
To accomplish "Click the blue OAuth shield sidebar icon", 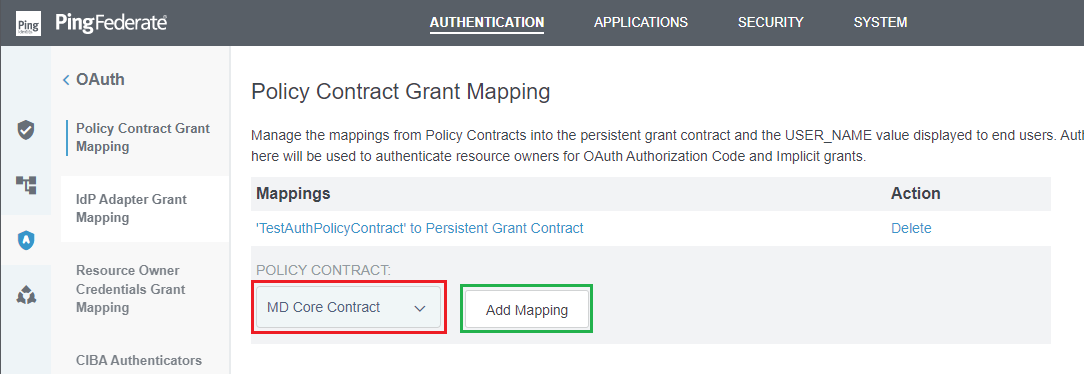I will click(x=26, y=241).
